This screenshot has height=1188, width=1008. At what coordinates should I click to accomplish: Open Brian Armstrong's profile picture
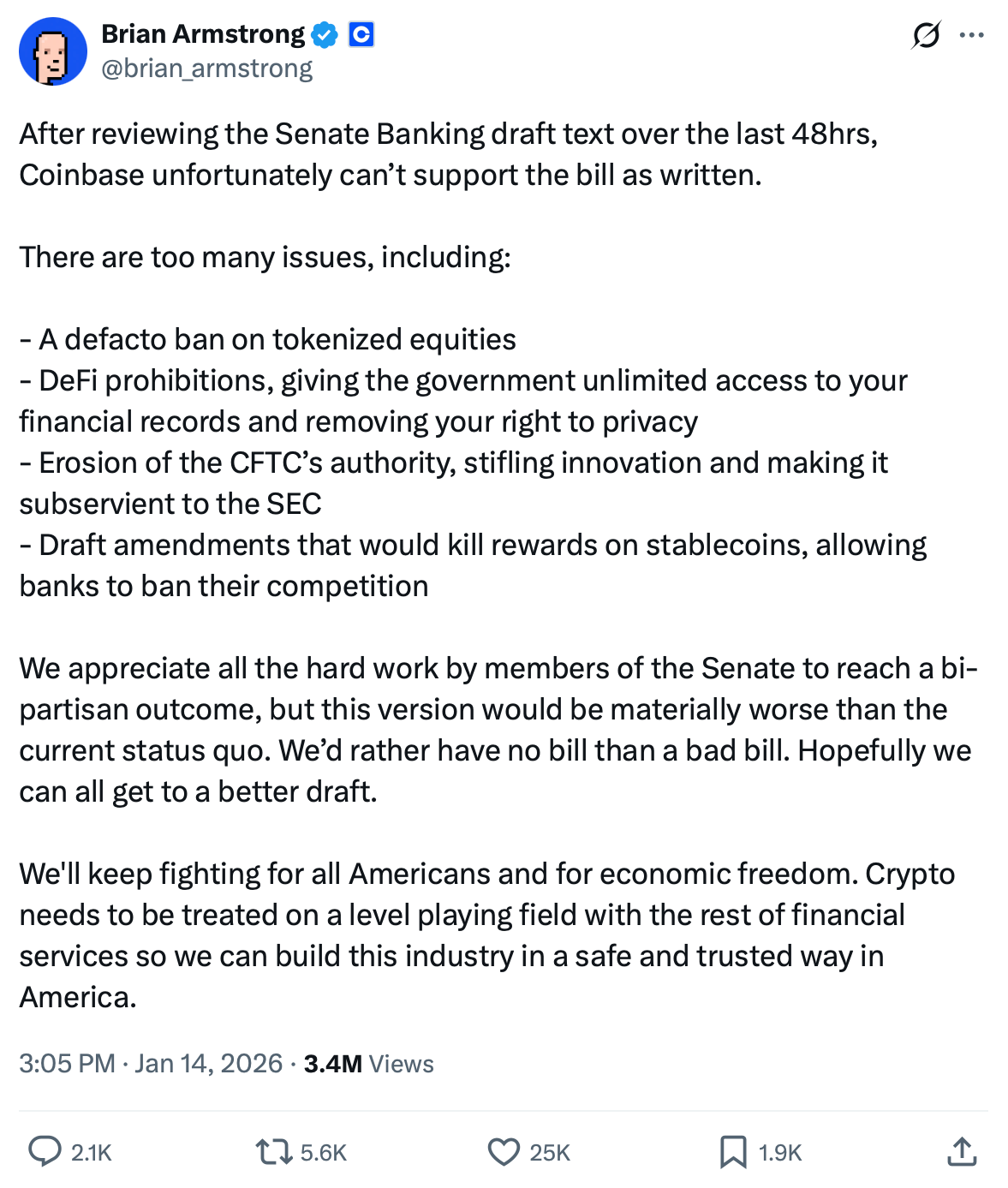coord(53,51)
